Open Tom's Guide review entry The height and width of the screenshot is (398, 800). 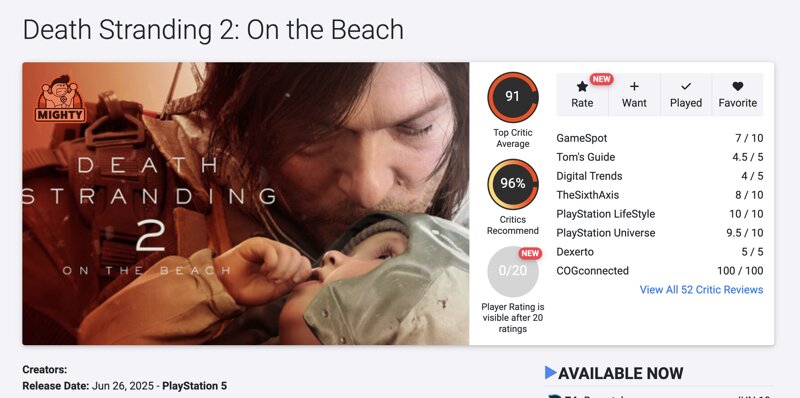(660, 157)
